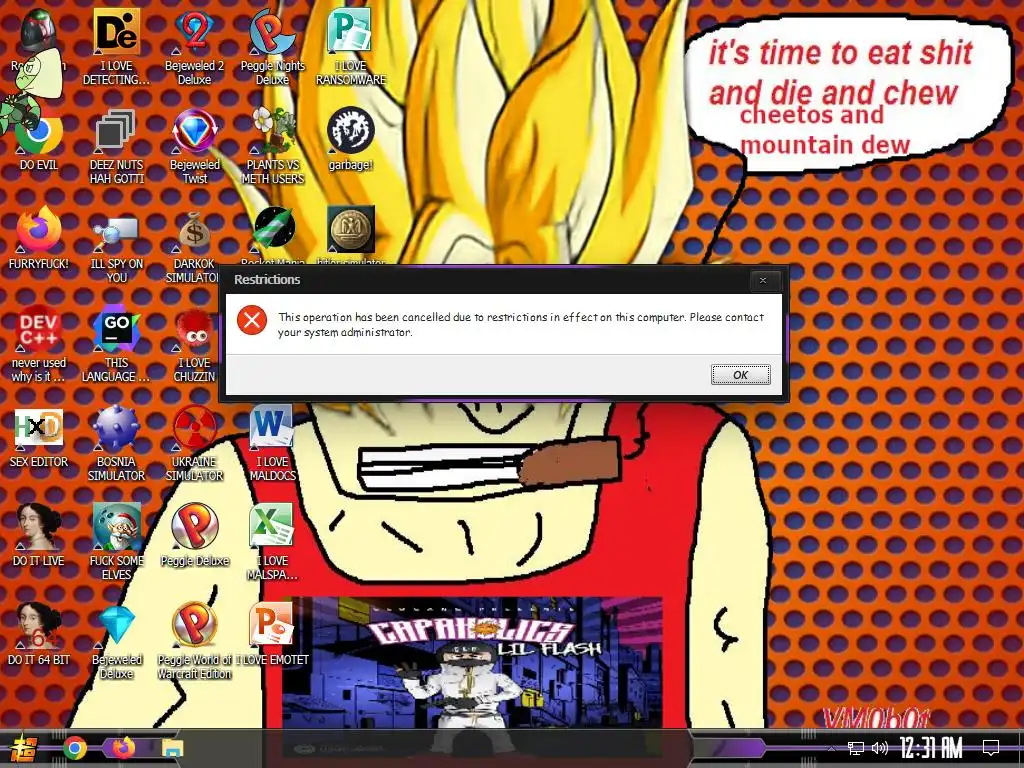1024x768 pixels.
Task: Open the notification center icon
Action: click(x=991, y=748)
